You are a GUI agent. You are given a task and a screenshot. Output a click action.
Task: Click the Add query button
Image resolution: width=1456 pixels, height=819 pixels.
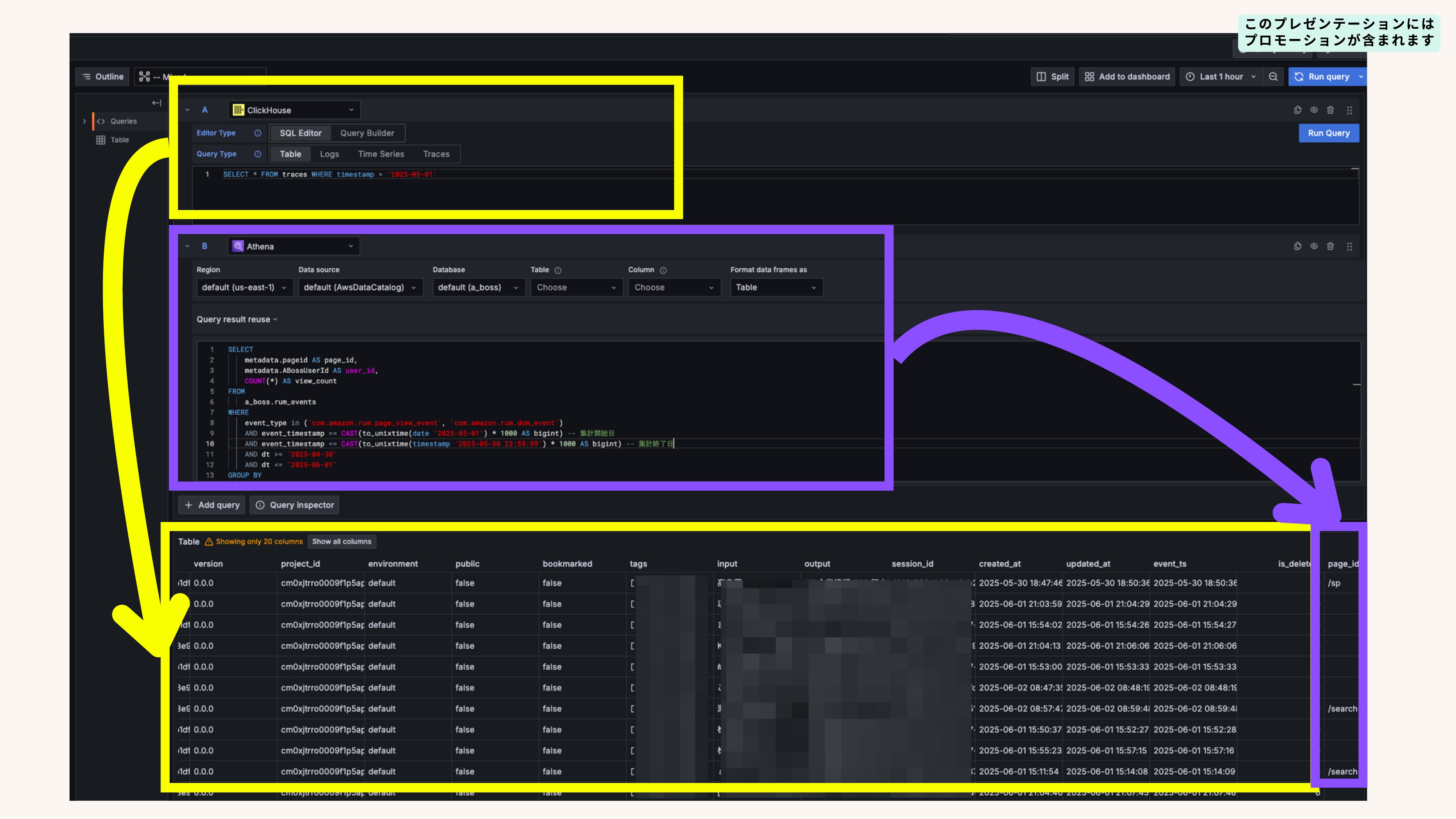(211, 505)
